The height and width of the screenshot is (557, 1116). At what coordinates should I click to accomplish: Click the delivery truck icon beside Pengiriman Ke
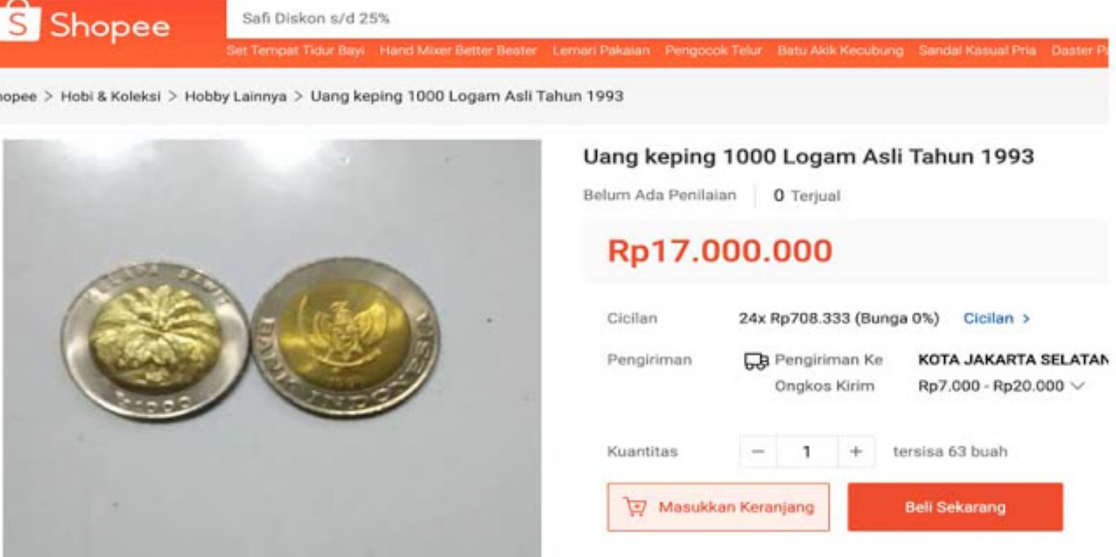point(756,361)
